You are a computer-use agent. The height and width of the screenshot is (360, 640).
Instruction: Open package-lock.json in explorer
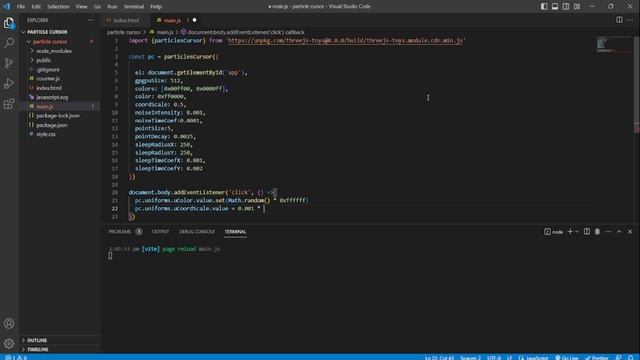click(60, 116)
